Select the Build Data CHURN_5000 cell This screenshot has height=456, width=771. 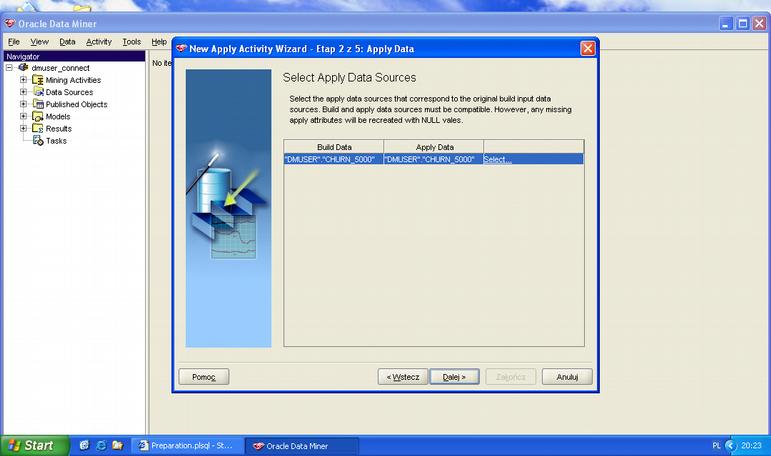[x=333, y=159]
